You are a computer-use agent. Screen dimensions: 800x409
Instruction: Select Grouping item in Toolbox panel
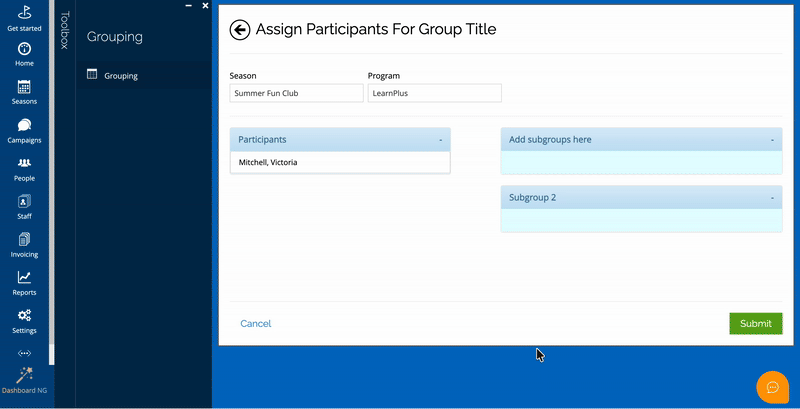(121, 75)
